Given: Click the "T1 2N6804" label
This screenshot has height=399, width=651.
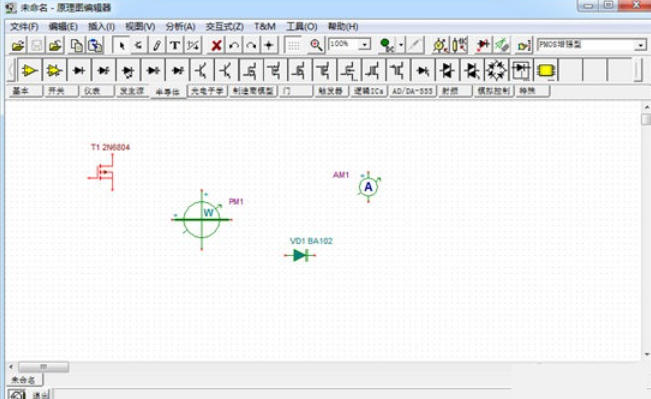Looking at the screenshot, I should click(x=110, y=147).
